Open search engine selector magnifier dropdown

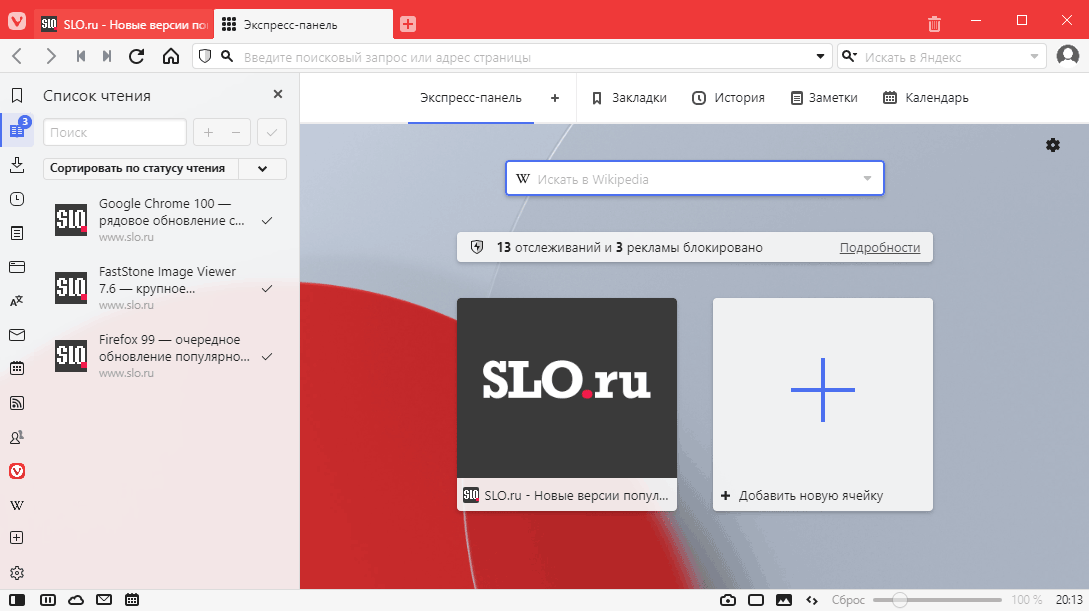(849, 56)
